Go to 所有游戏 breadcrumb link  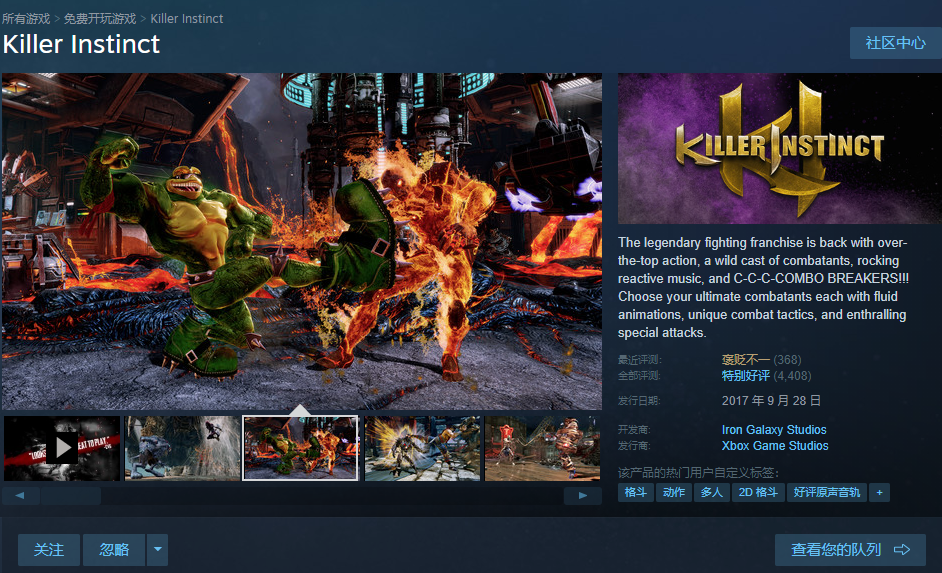click(26, 19)
